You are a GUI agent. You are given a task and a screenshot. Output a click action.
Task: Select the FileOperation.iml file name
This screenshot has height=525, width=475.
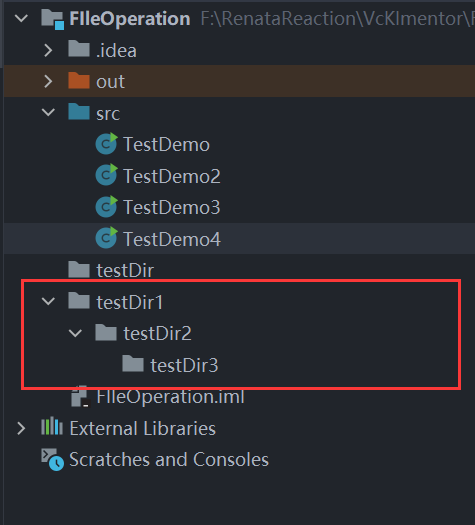[170, 397]
